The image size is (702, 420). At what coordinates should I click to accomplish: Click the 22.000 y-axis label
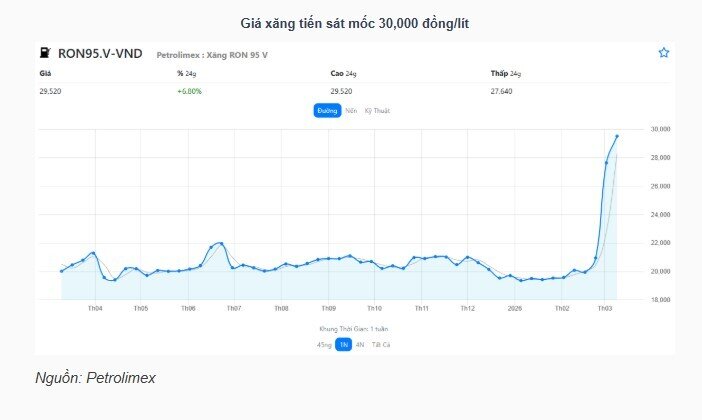(660, 243)
